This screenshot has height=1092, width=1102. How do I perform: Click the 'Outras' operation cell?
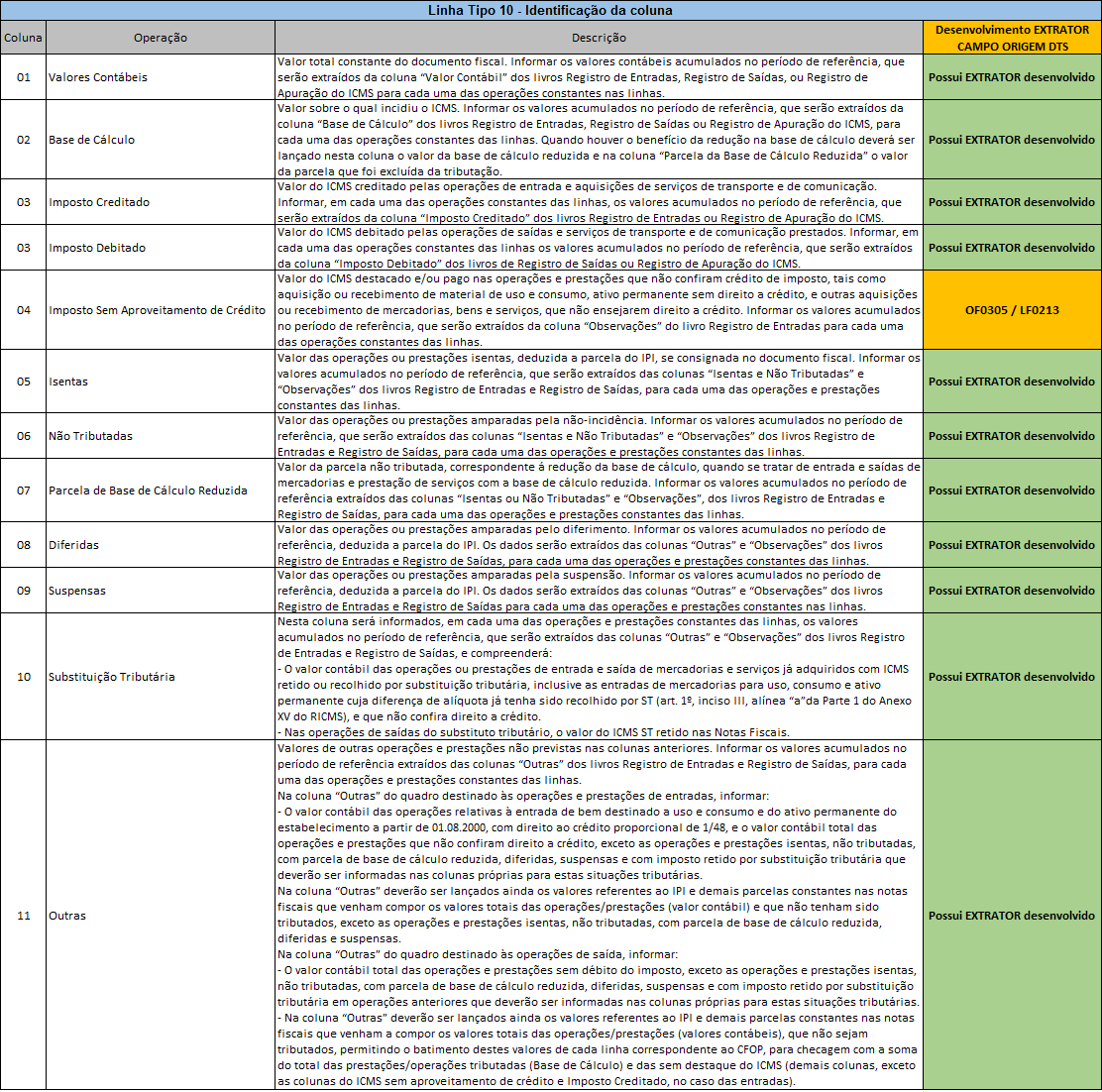pyautogui.click(x=161, y=915)
